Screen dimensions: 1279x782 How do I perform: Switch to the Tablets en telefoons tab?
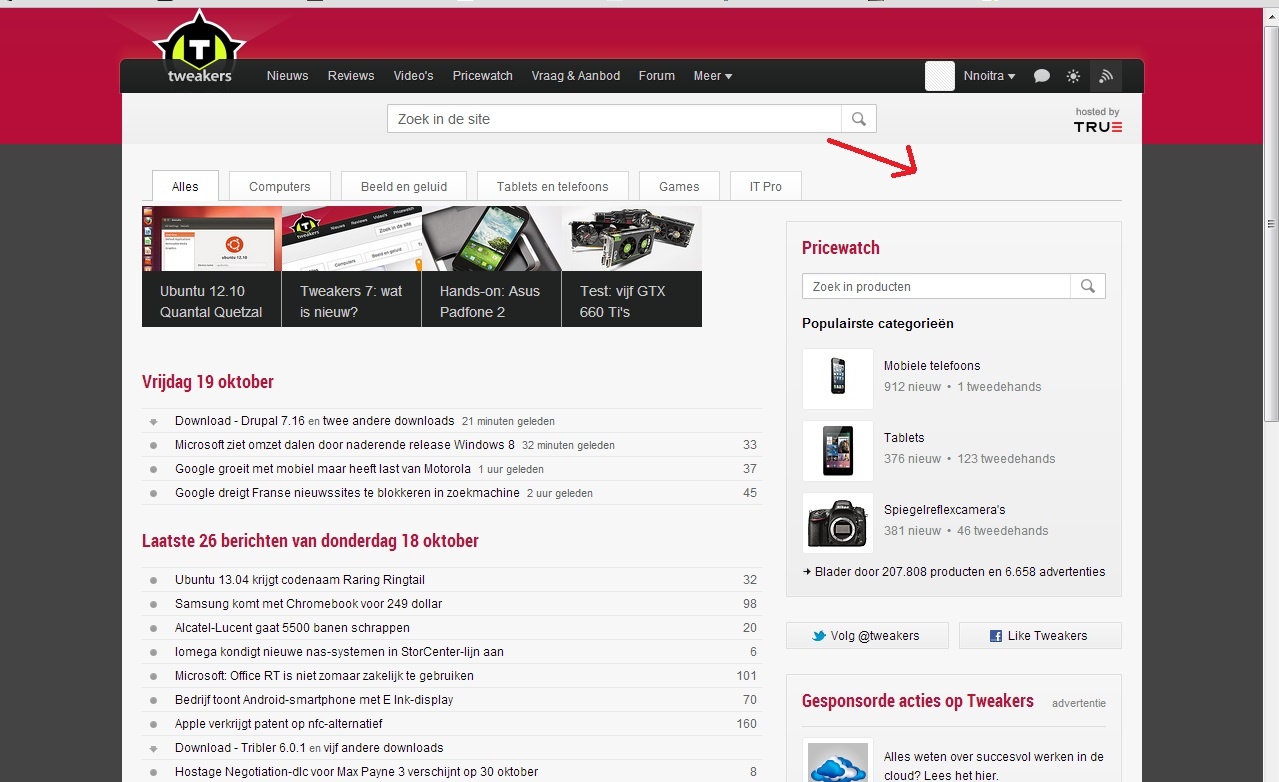[553, 186]
